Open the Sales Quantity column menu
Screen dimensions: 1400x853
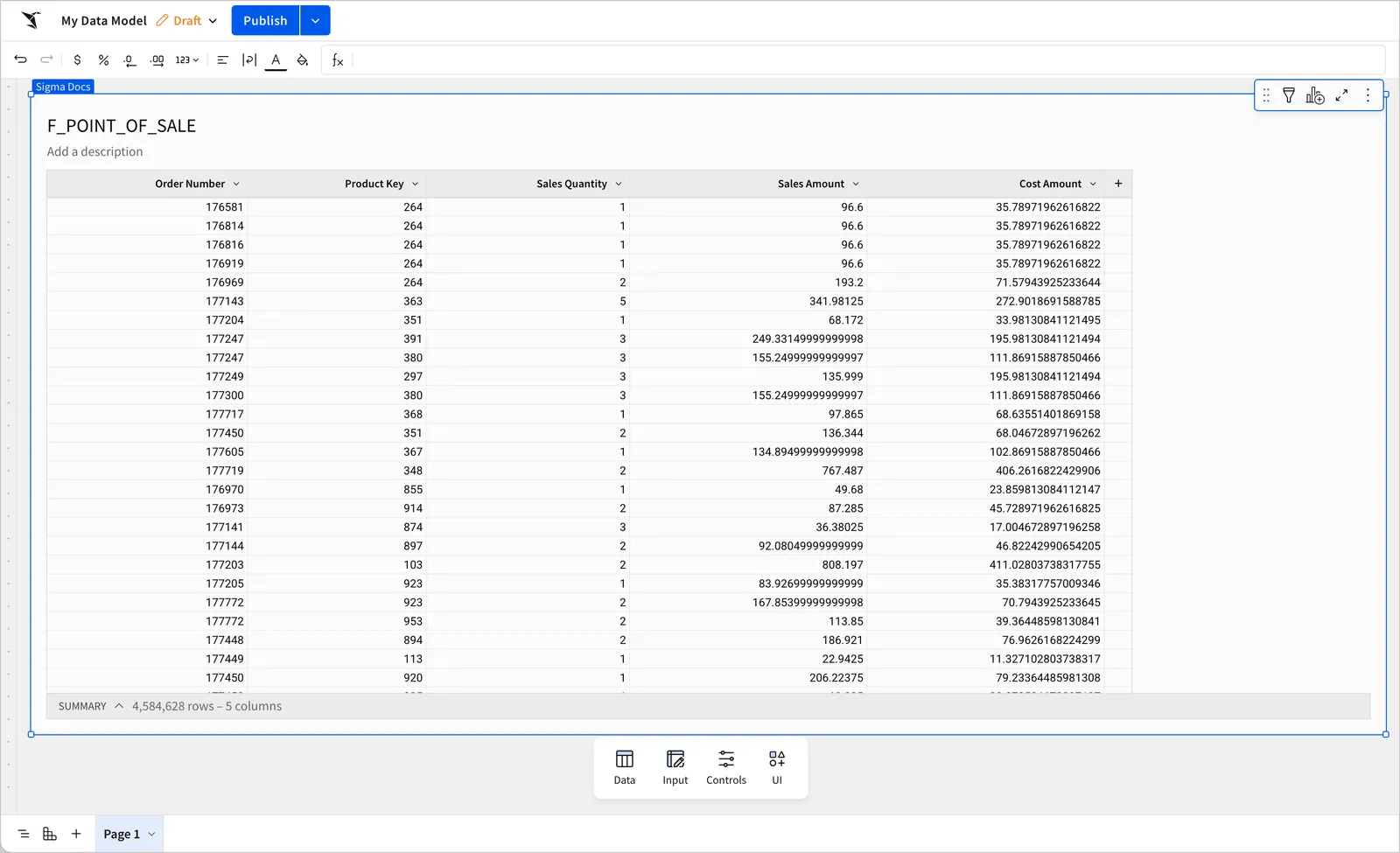(x=619, y=184)
